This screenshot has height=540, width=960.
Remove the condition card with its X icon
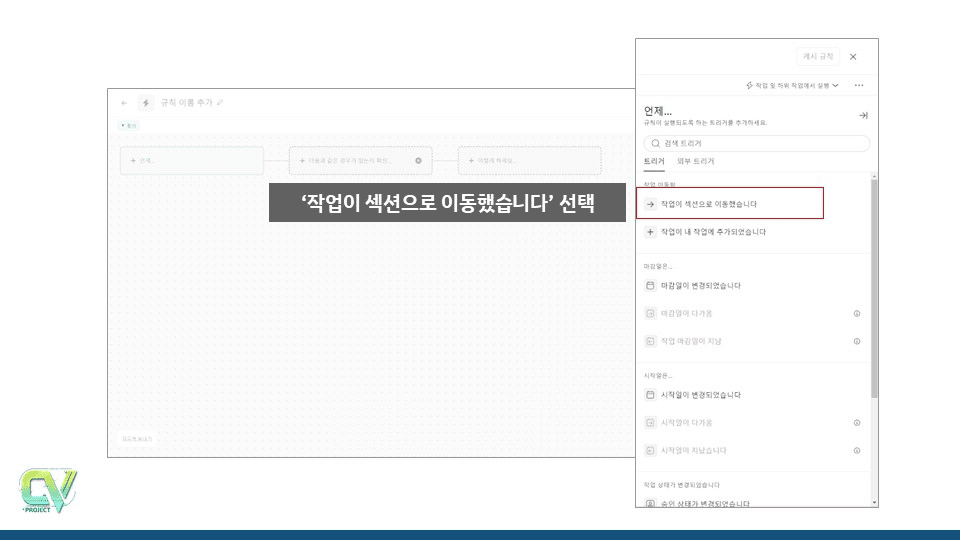[x=418, y=160]
